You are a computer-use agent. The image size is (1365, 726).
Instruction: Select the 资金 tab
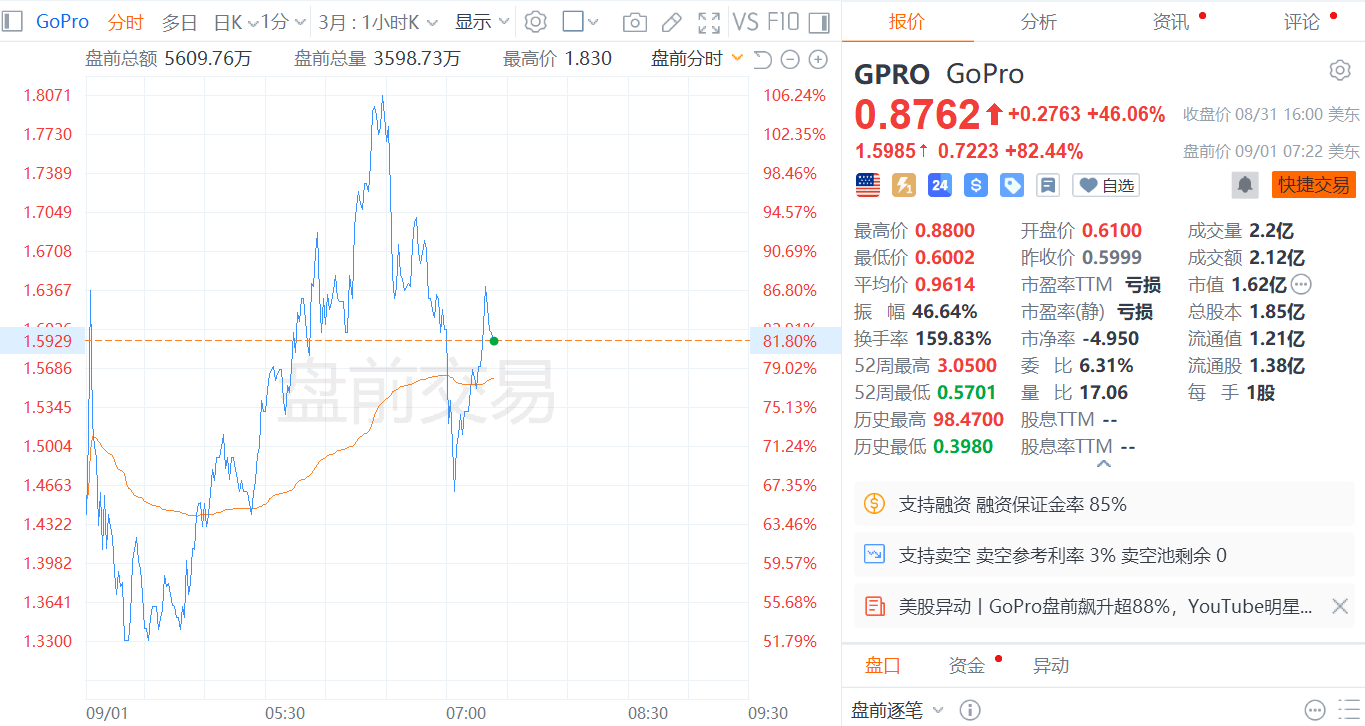pos(967,666)
